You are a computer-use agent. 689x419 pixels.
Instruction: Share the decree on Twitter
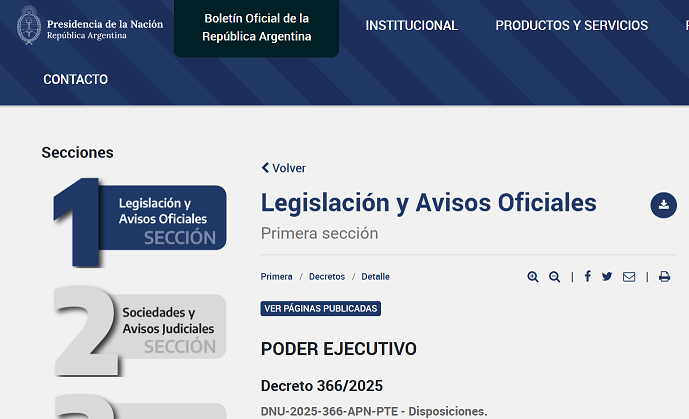click(x=607, y=277)
